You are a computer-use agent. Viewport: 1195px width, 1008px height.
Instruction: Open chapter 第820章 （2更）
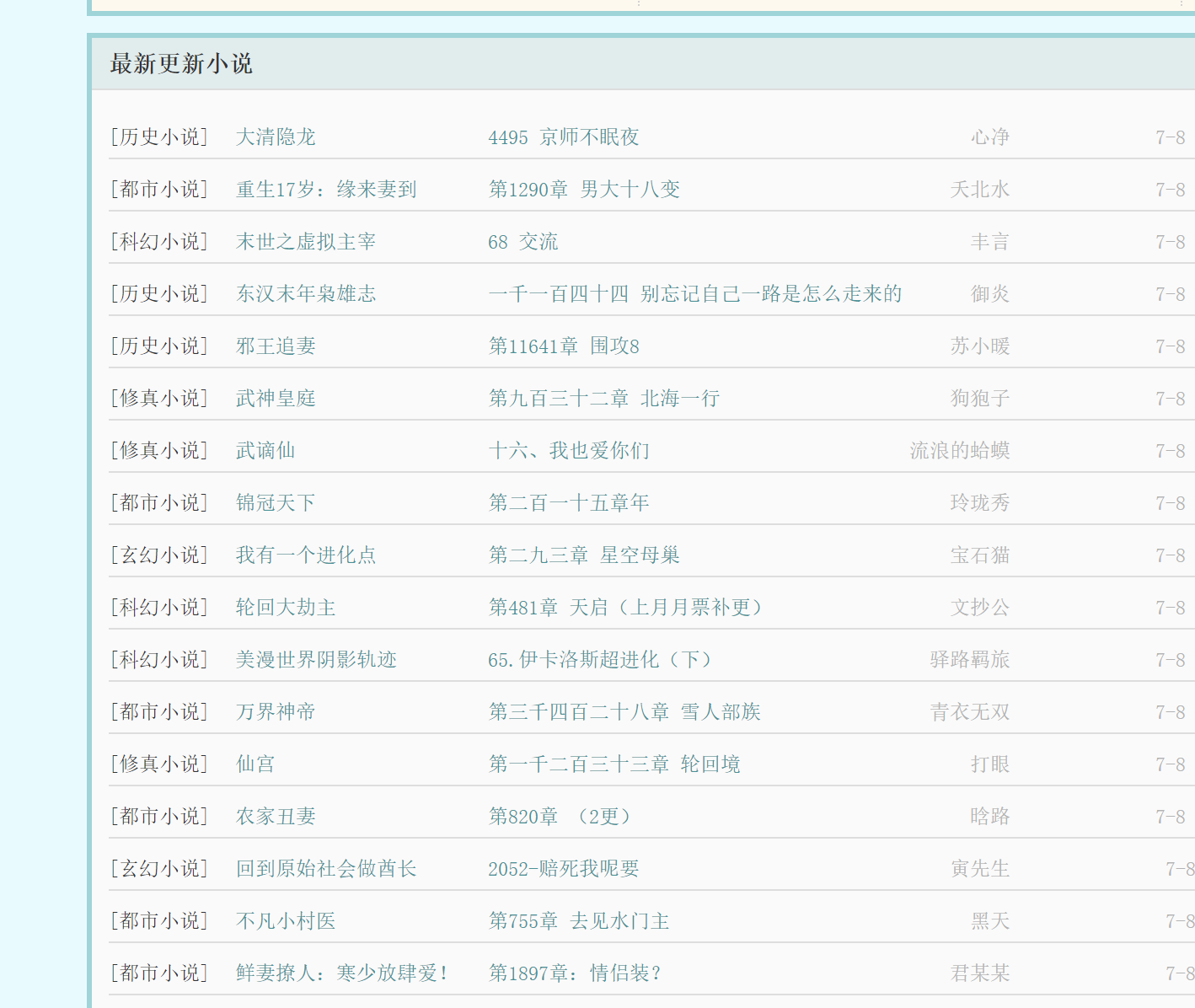pyautogui.click(x=559, y=817)
